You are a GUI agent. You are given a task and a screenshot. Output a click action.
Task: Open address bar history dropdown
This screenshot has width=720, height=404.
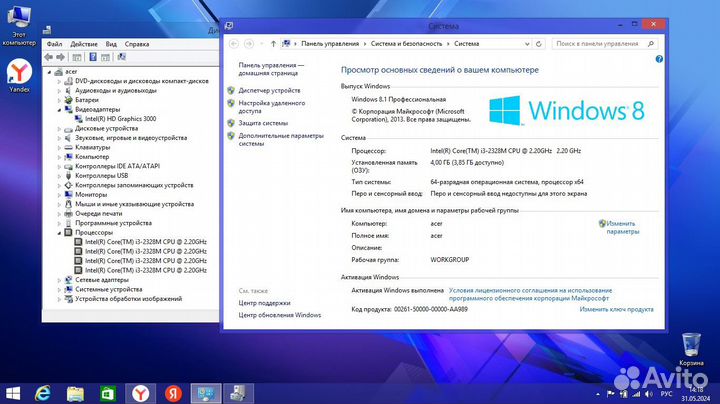(527, 44)
